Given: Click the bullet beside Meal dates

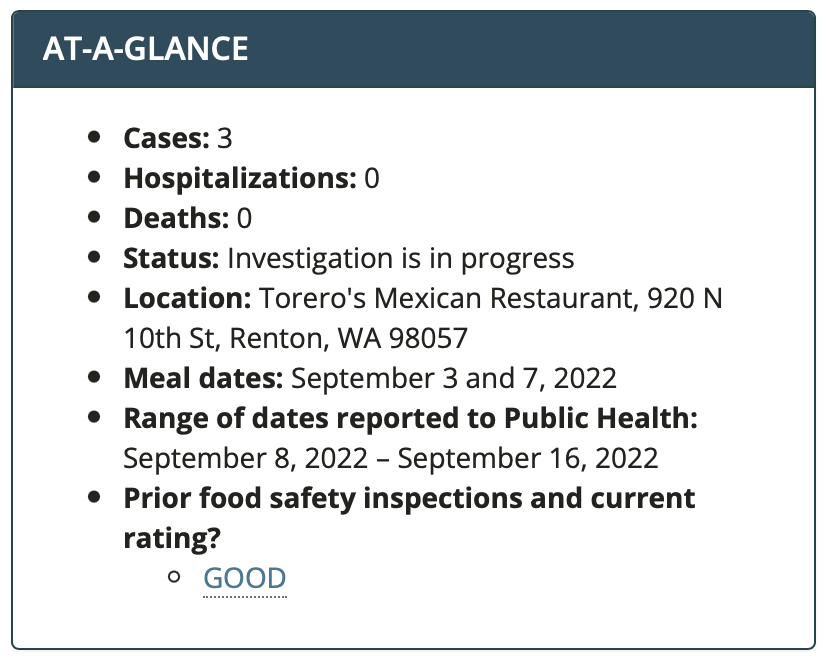Looking at the screenshot, I should point(94,377).
